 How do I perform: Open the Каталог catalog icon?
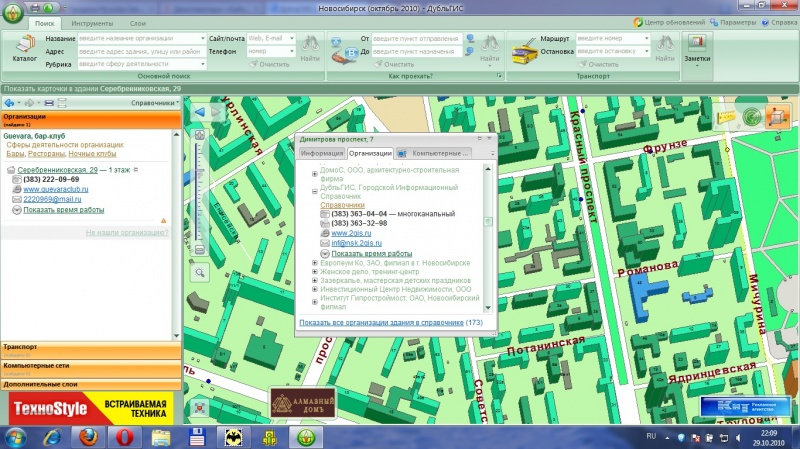pyautogui.click(x=23, y=47)
